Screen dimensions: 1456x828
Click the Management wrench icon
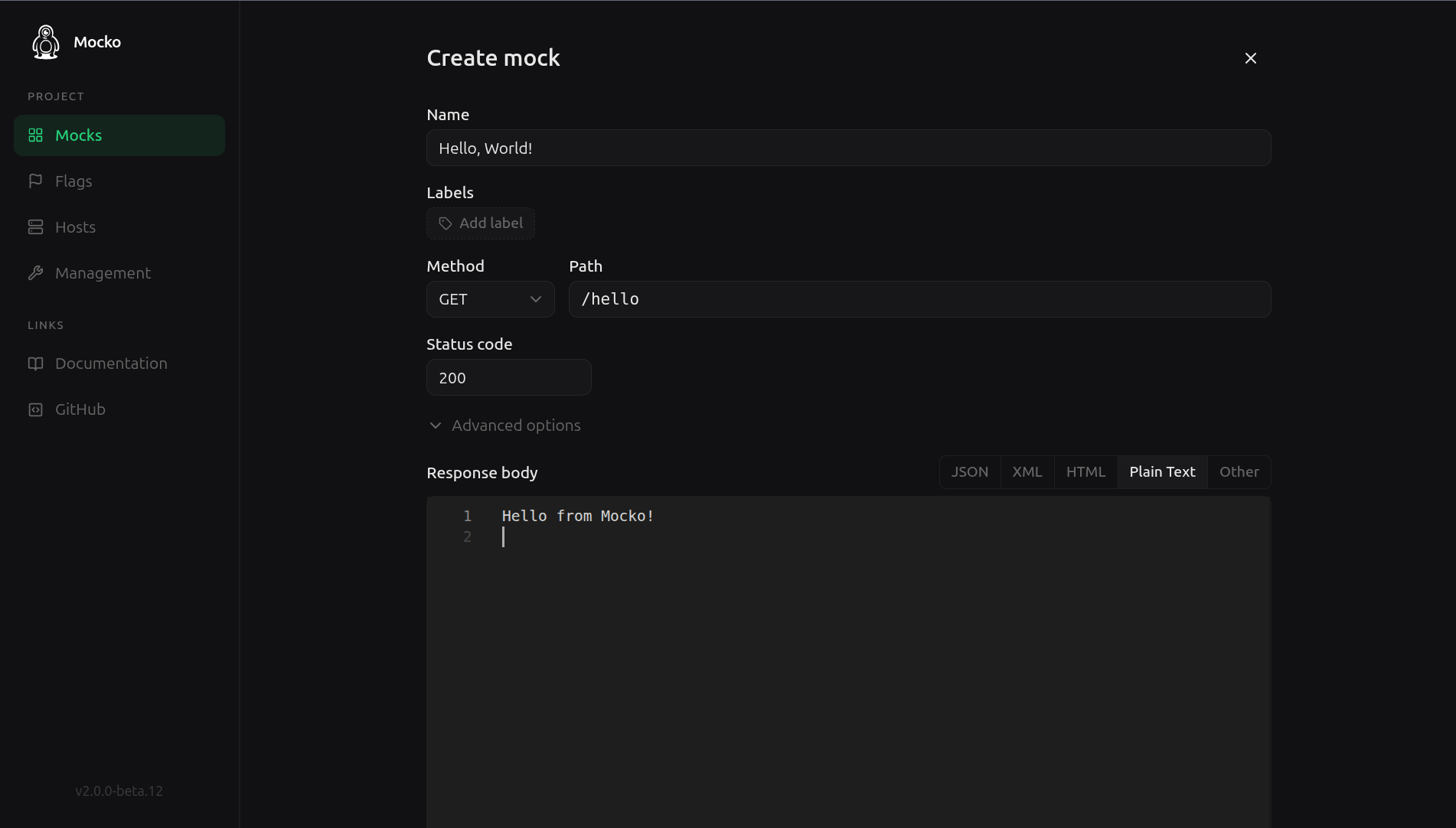(x=35, y=273)
